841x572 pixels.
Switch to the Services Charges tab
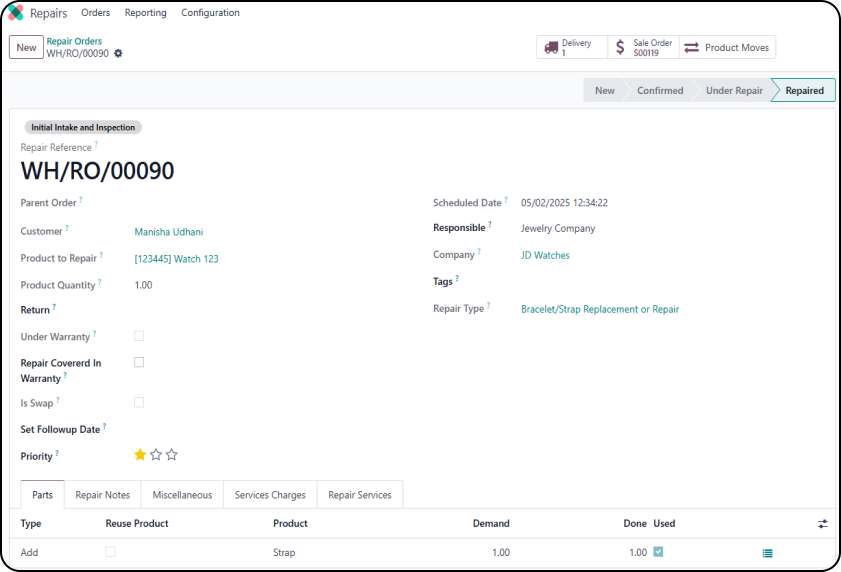(x=270, y=495)
